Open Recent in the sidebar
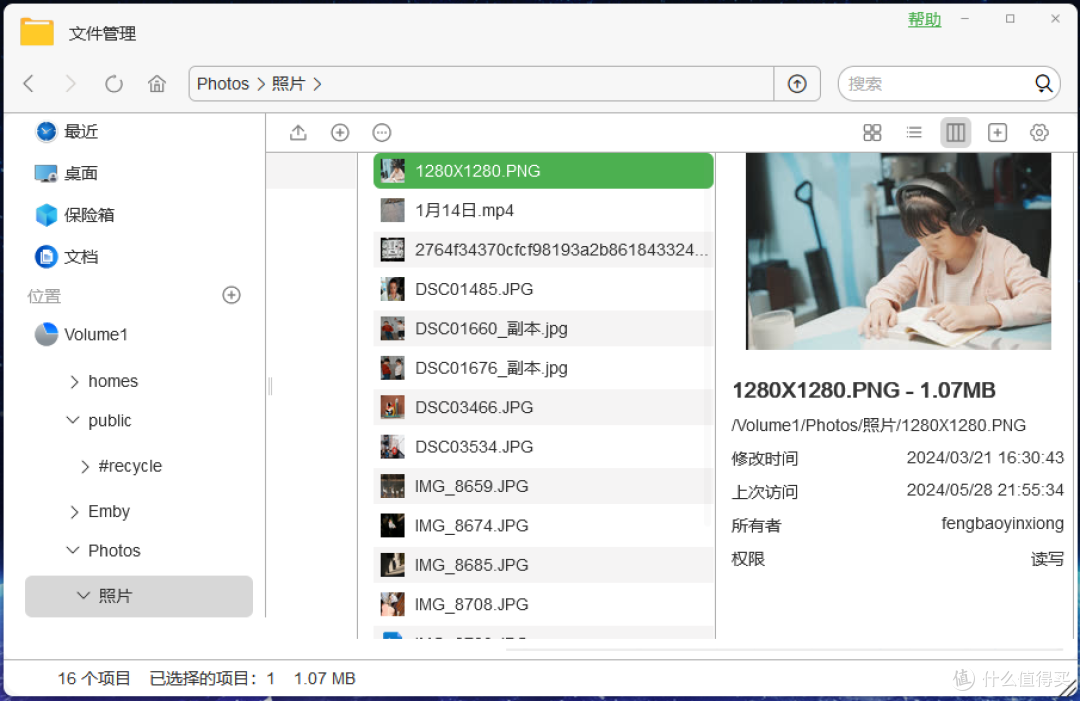The image size is (1080, 701). coord(67,132)
